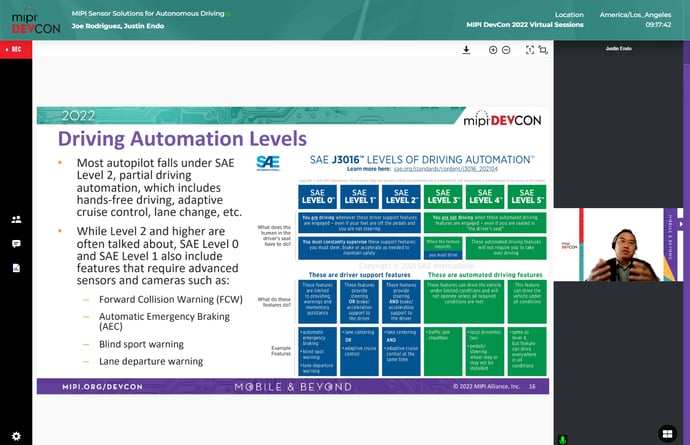Image resolution: width=690 pixels, height=445 pixels.
Task: Click the session clock time display
Action: point(658,25)
